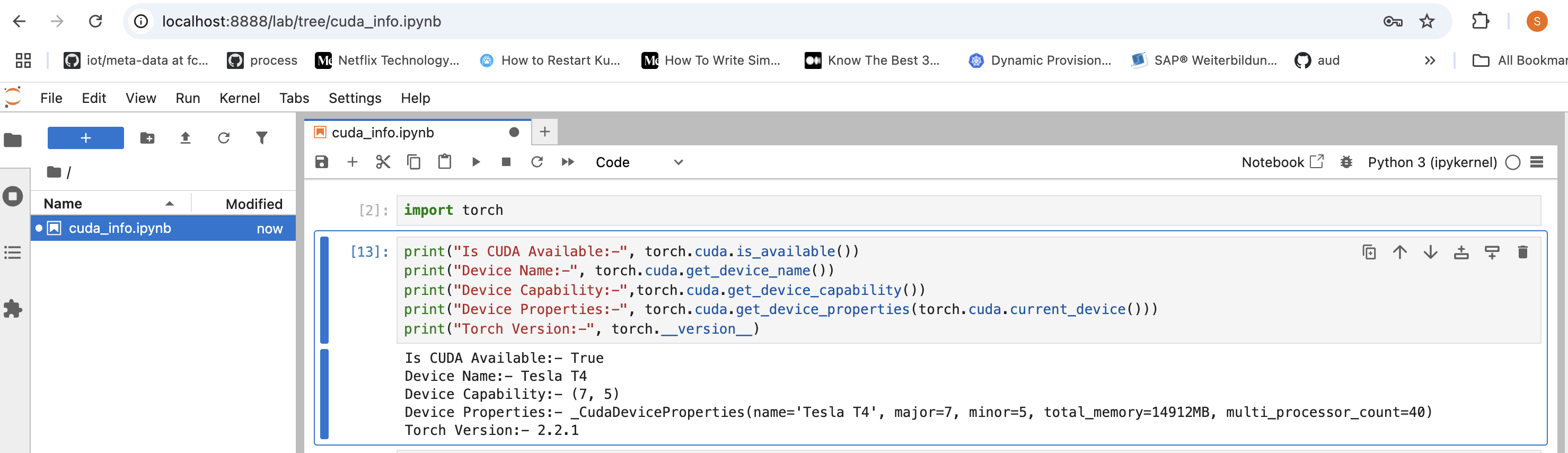
Task: Open the Know The Best 3... bookmark
Action: tap(873, 60)
